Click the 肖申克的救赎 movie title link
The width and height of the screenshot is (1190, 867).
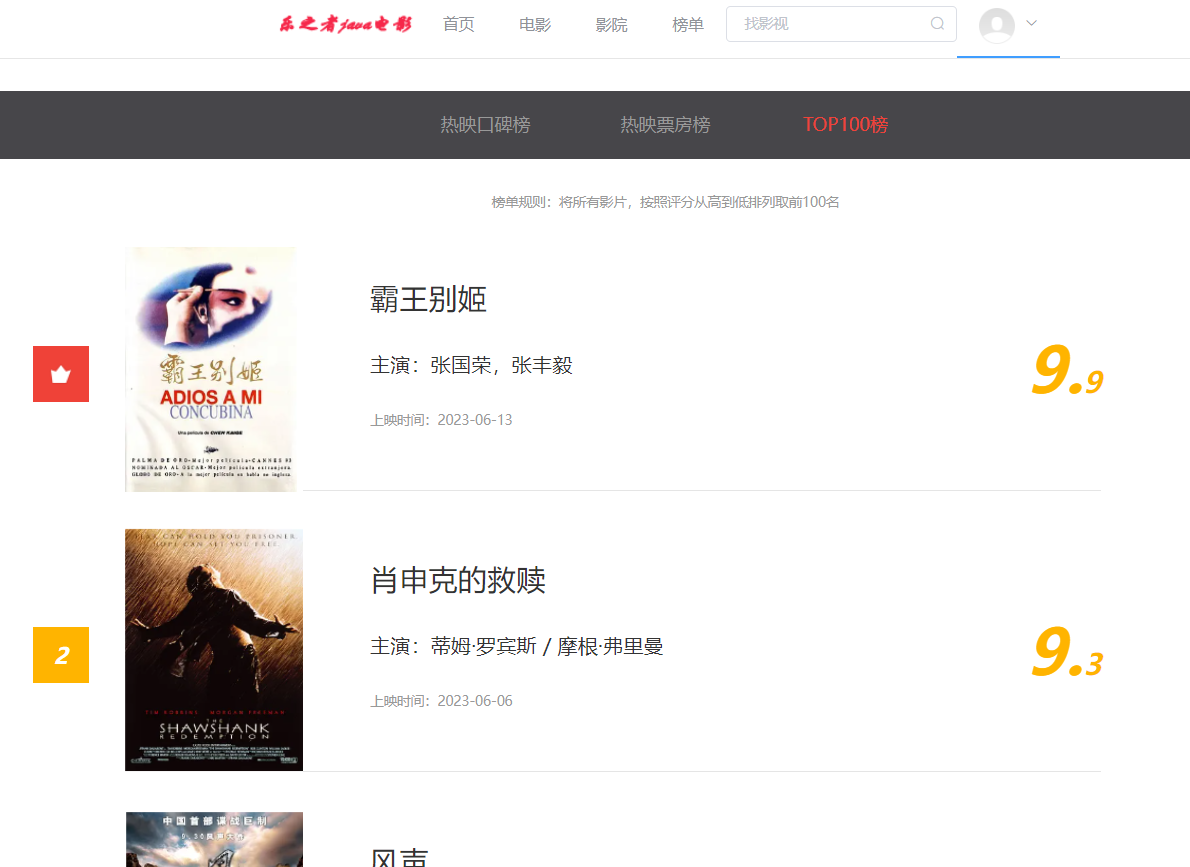[458, 580]
